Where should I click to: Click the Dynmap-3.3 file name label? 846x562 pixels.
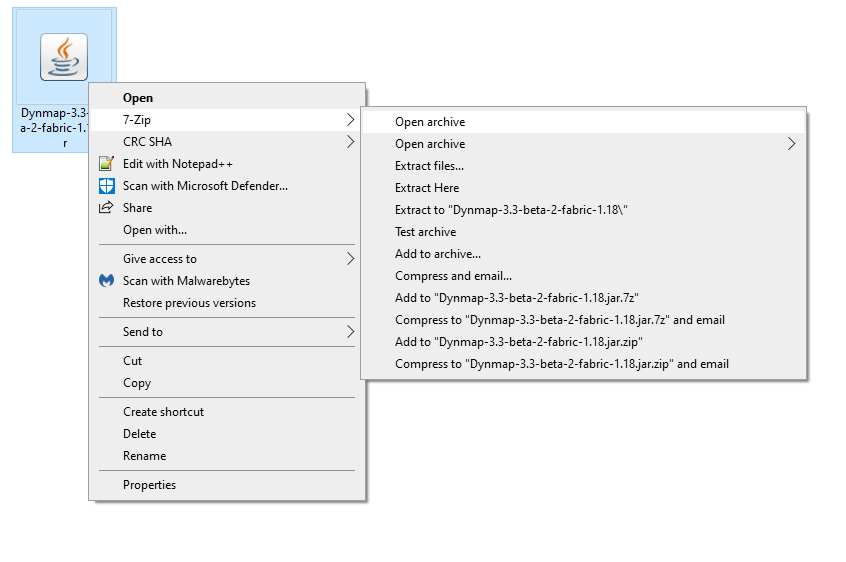[54, 128]
